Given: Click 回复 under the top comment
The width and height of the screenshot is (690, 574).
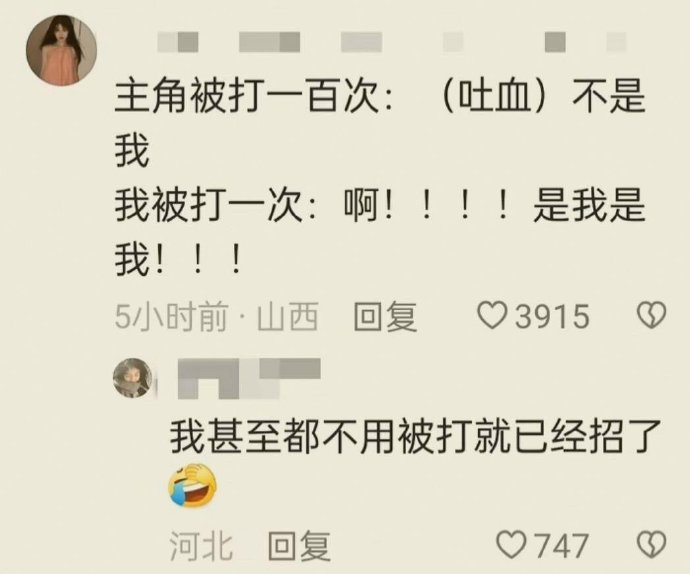Looking at the screenshot, I should (385, 316).
